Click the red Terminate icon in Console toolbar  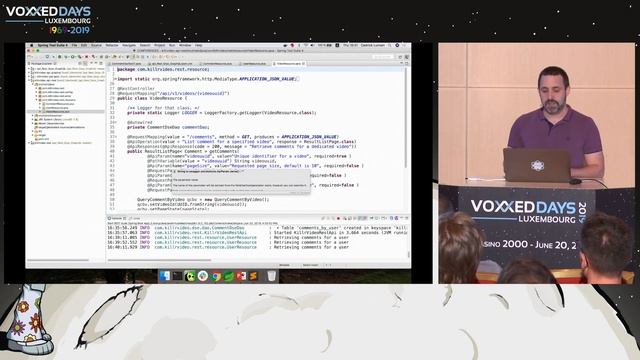(x=338, y=218)
